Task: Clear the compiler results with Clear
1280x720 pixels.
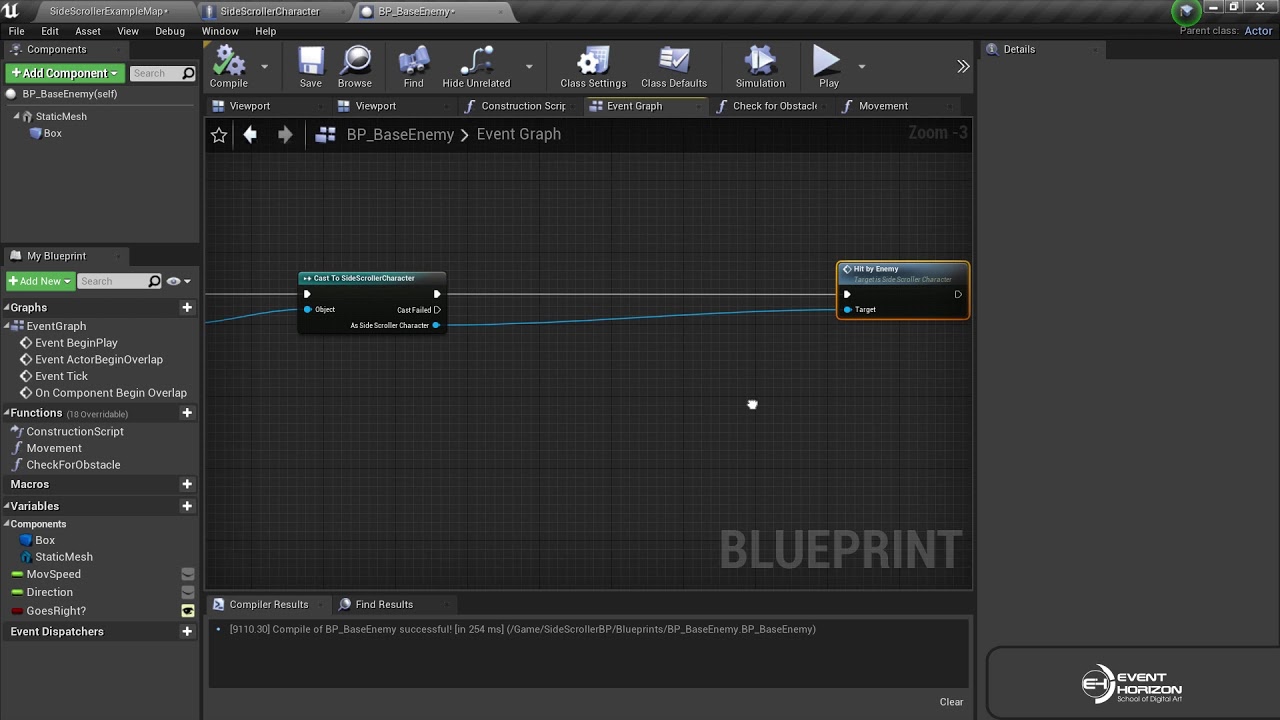Action: click(x=952, y=702)
